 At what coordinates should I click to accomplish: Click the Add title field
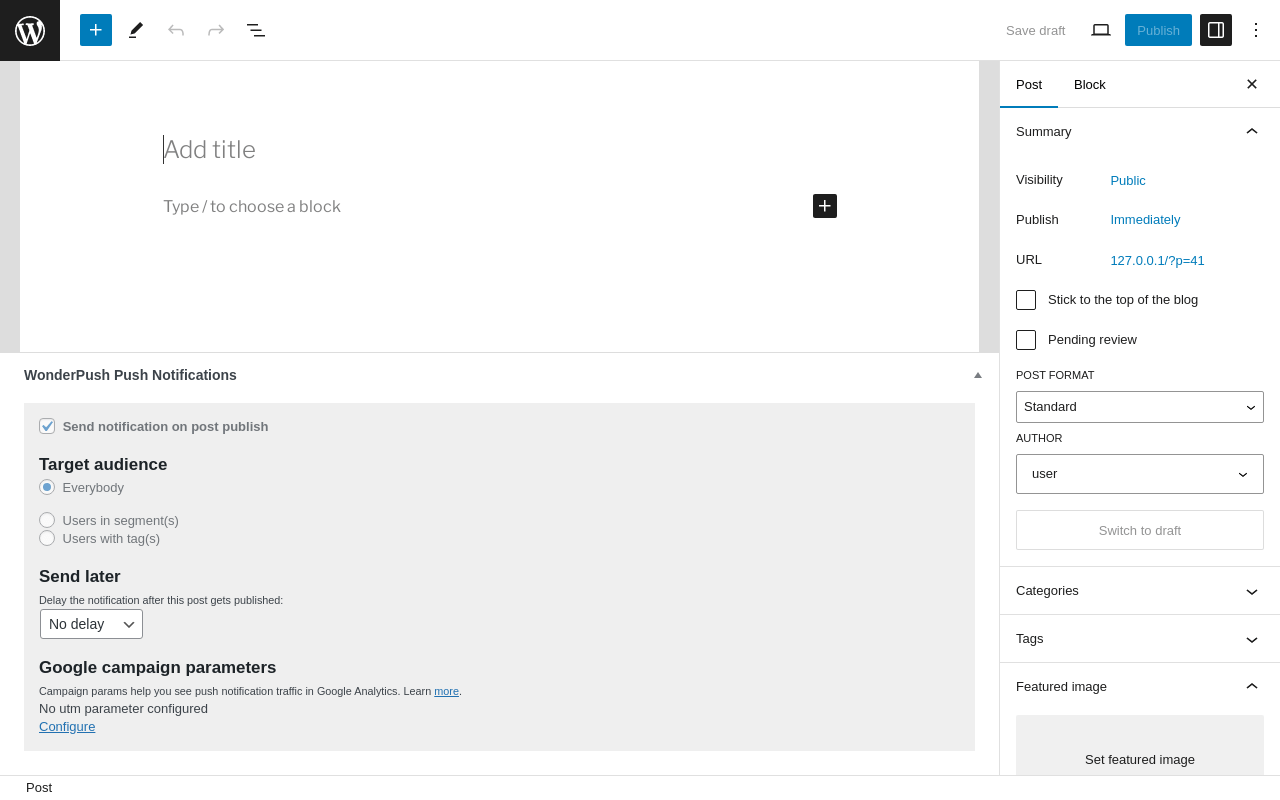[500, 150]
